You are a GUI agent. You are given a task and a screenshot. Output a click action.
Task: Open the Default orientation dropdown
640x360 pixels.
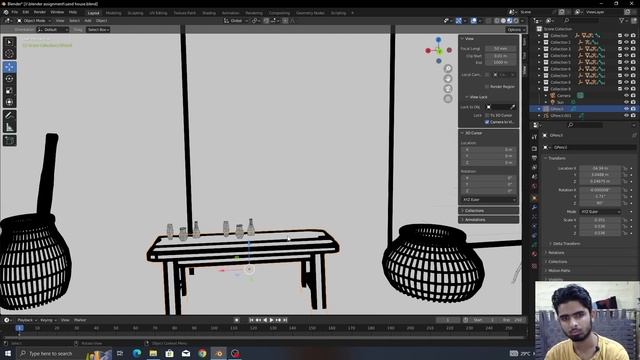pos(52,29)
